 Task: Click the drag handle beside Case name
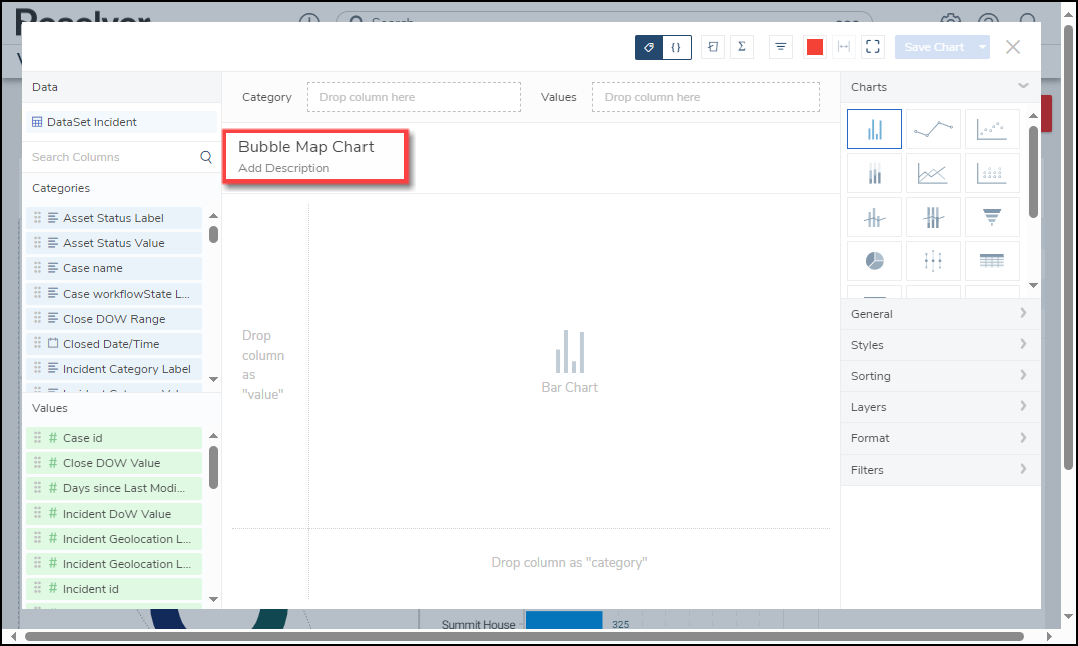tap(37, 268)
